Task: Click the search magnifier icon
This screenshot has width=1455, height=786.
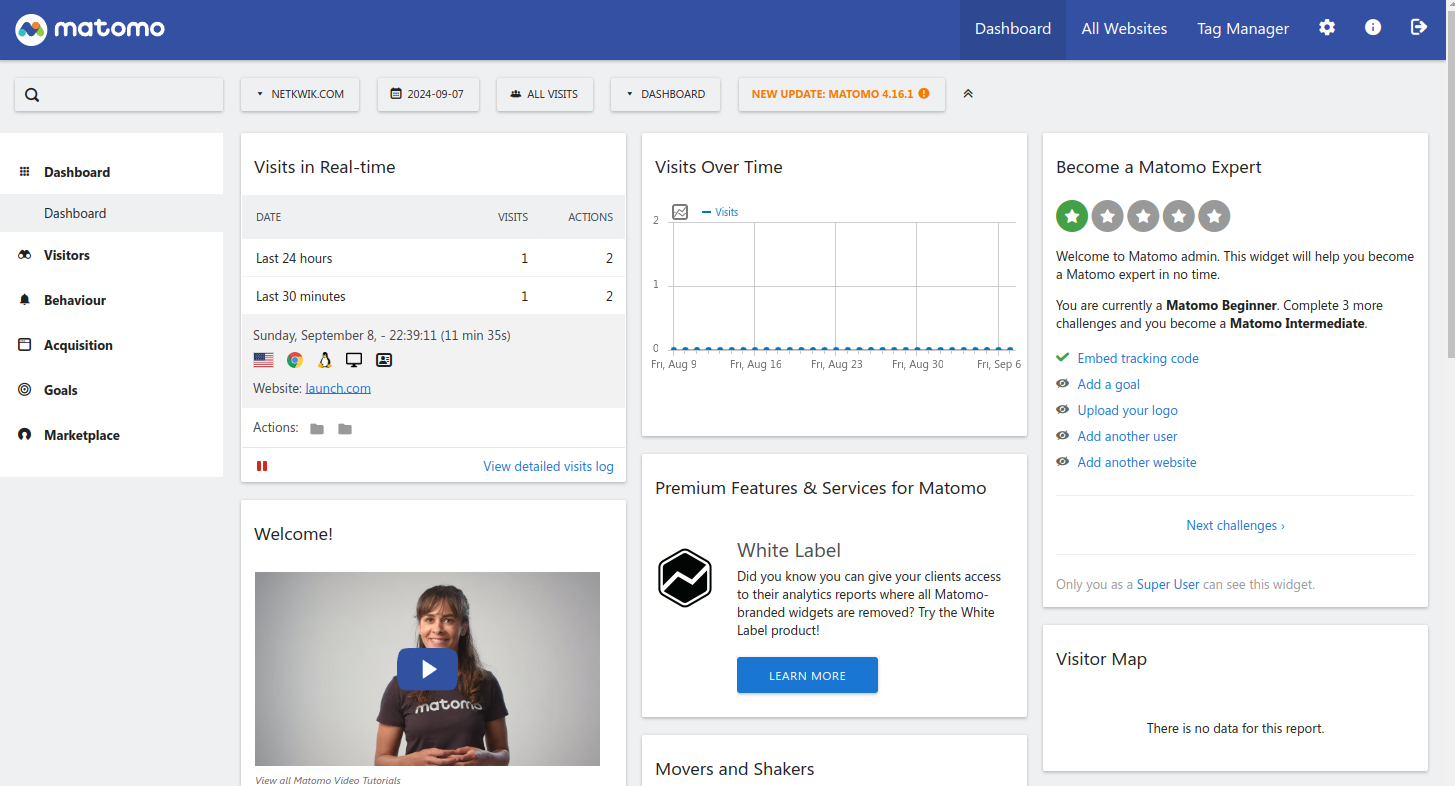Action: coord(32,95)
